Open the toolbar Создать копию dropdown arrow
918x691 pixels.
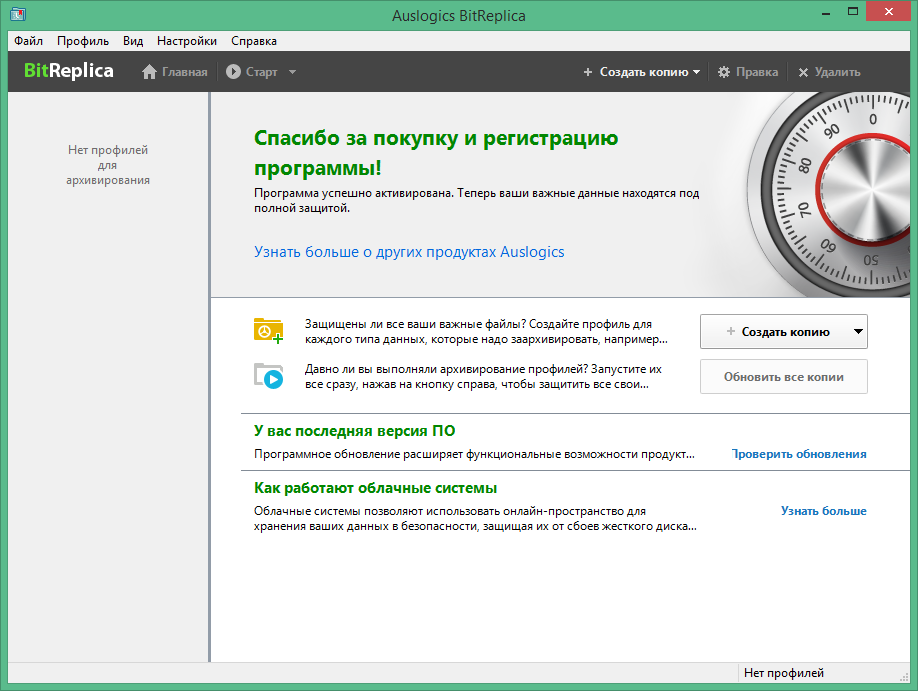tap(696, 72)
